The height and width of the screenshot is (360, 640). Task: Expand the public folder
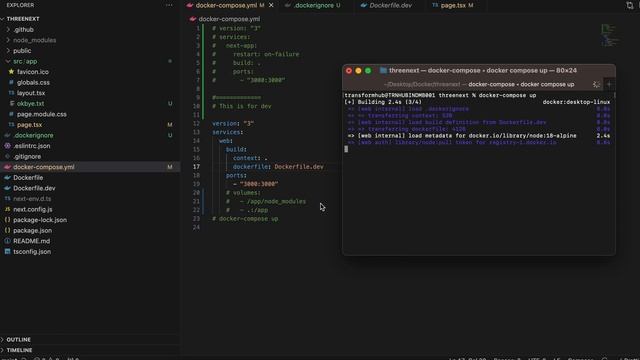click(x=22, y=51)
